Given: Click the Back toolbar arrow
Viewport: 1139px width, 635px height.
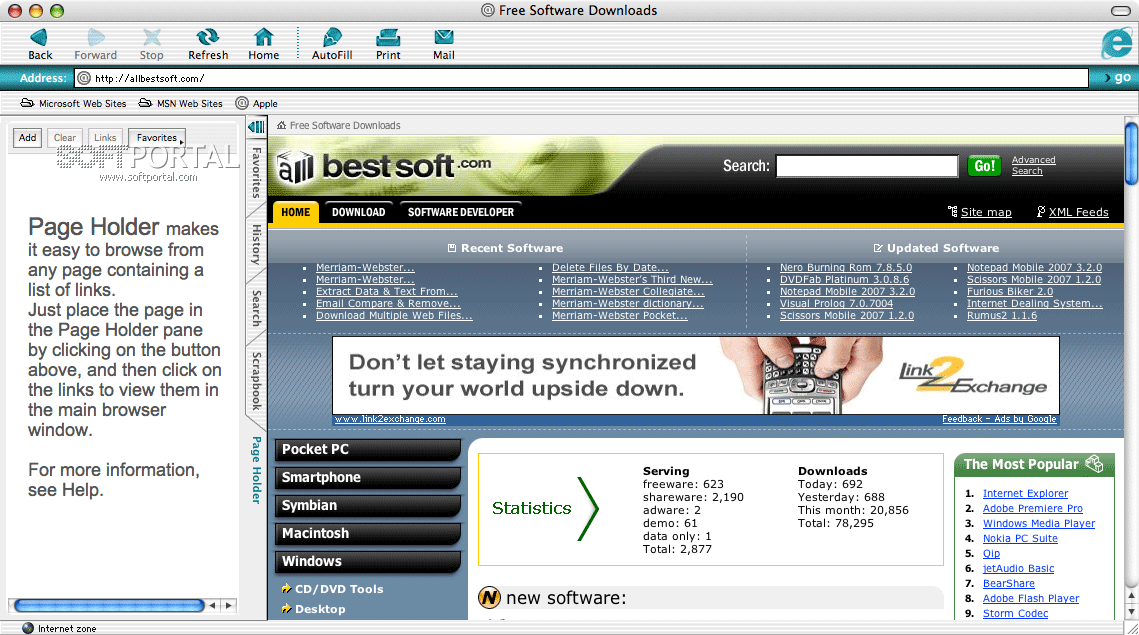Looking at the screenshot, I should (x=39, y=37).
